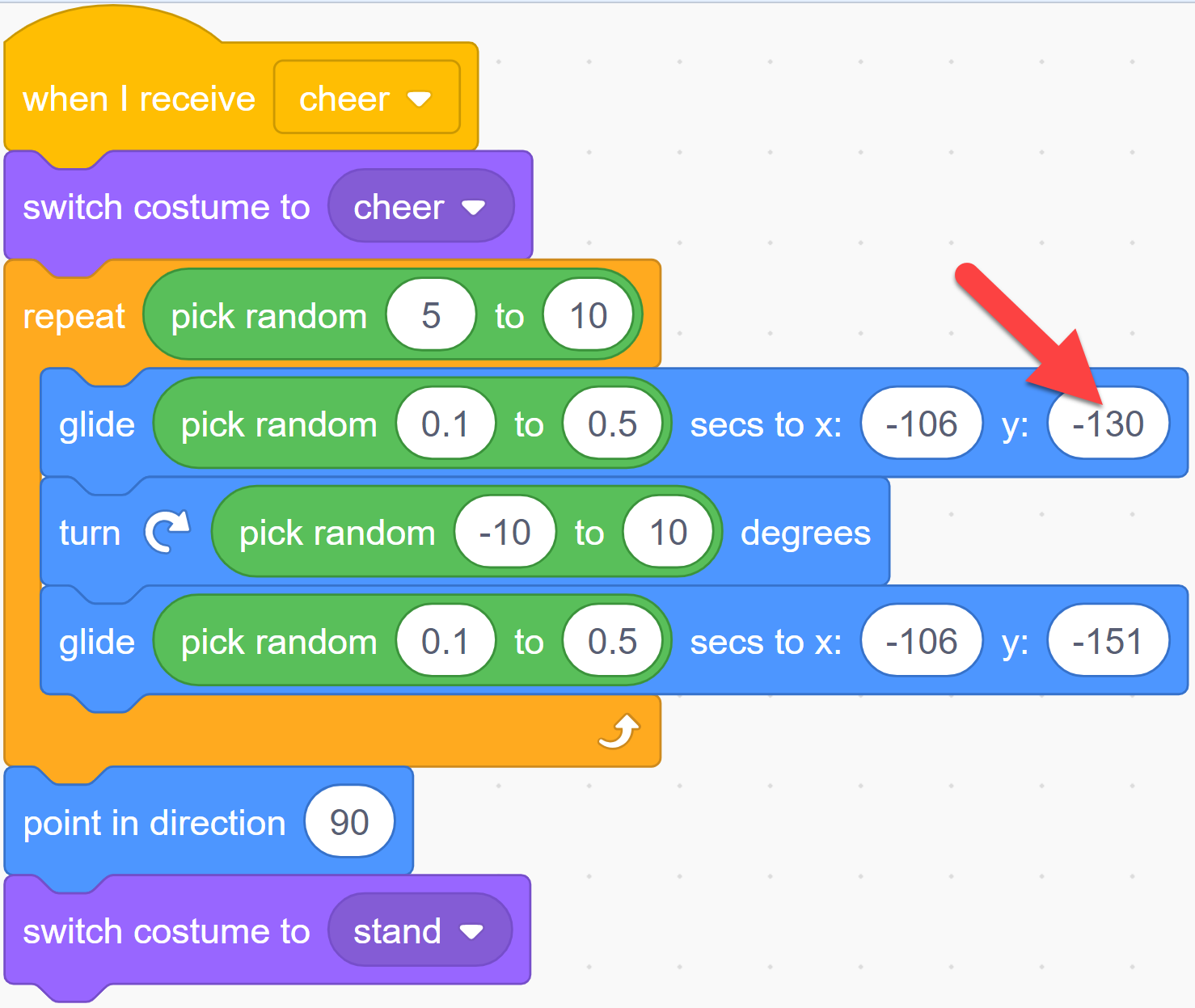Click first glide 0.1 seconds field
Screen dimensions: 1195x1008
pyautogui.click(x=445, y=424)
